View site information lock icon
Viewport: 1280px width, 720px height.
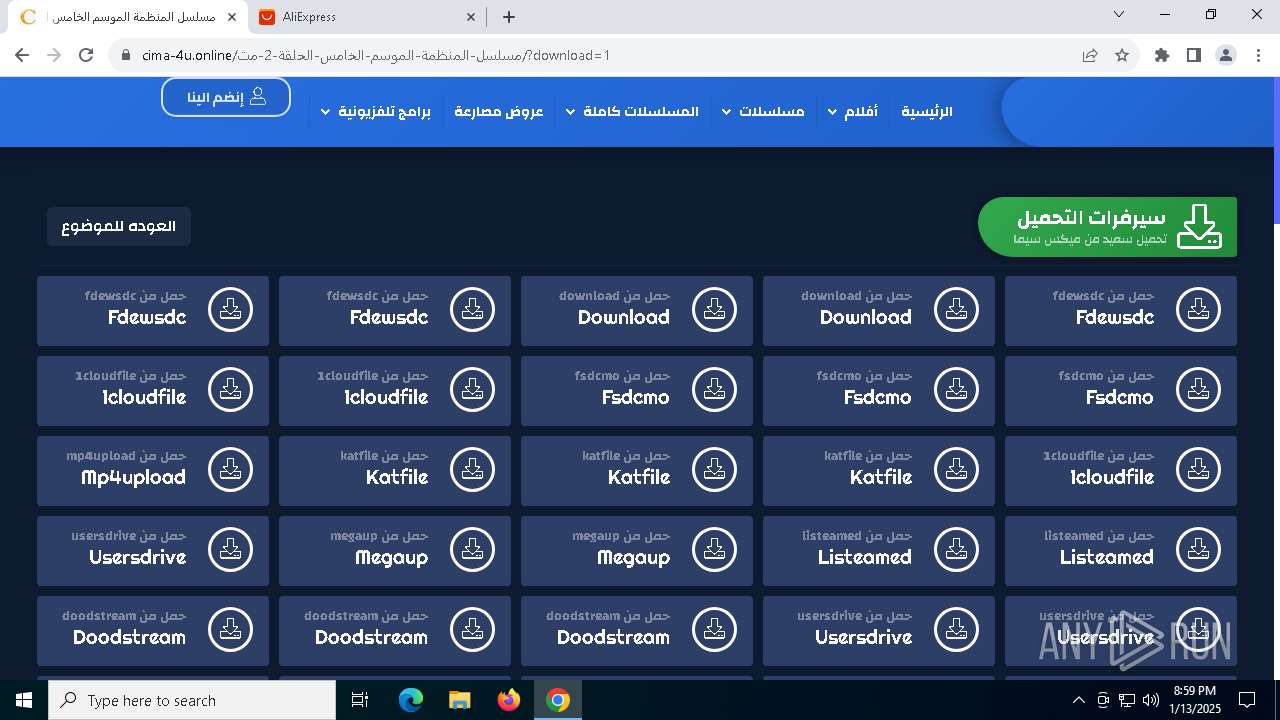tap(125, 55)
